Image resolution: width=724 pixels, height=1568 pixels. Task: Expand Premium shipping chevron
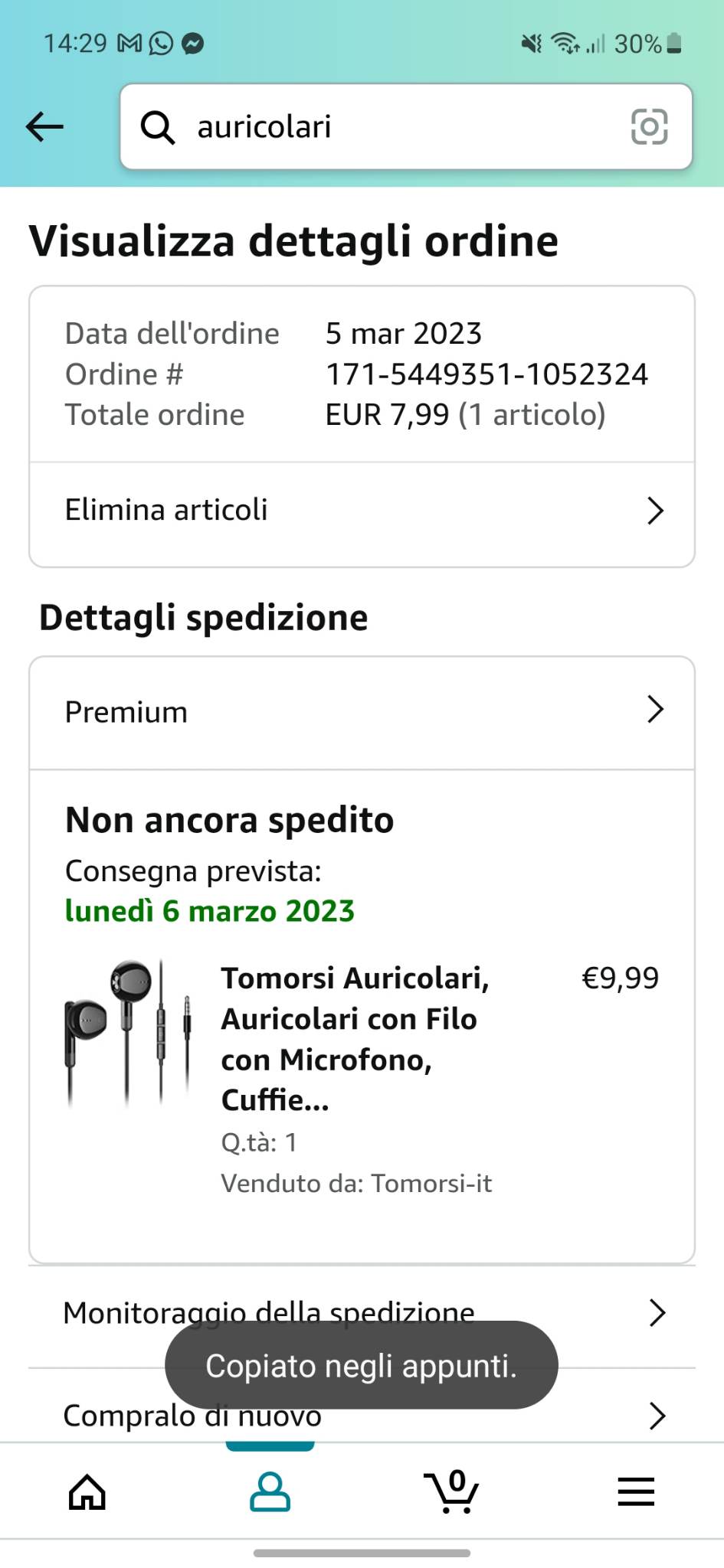click(x=655, y=710)
